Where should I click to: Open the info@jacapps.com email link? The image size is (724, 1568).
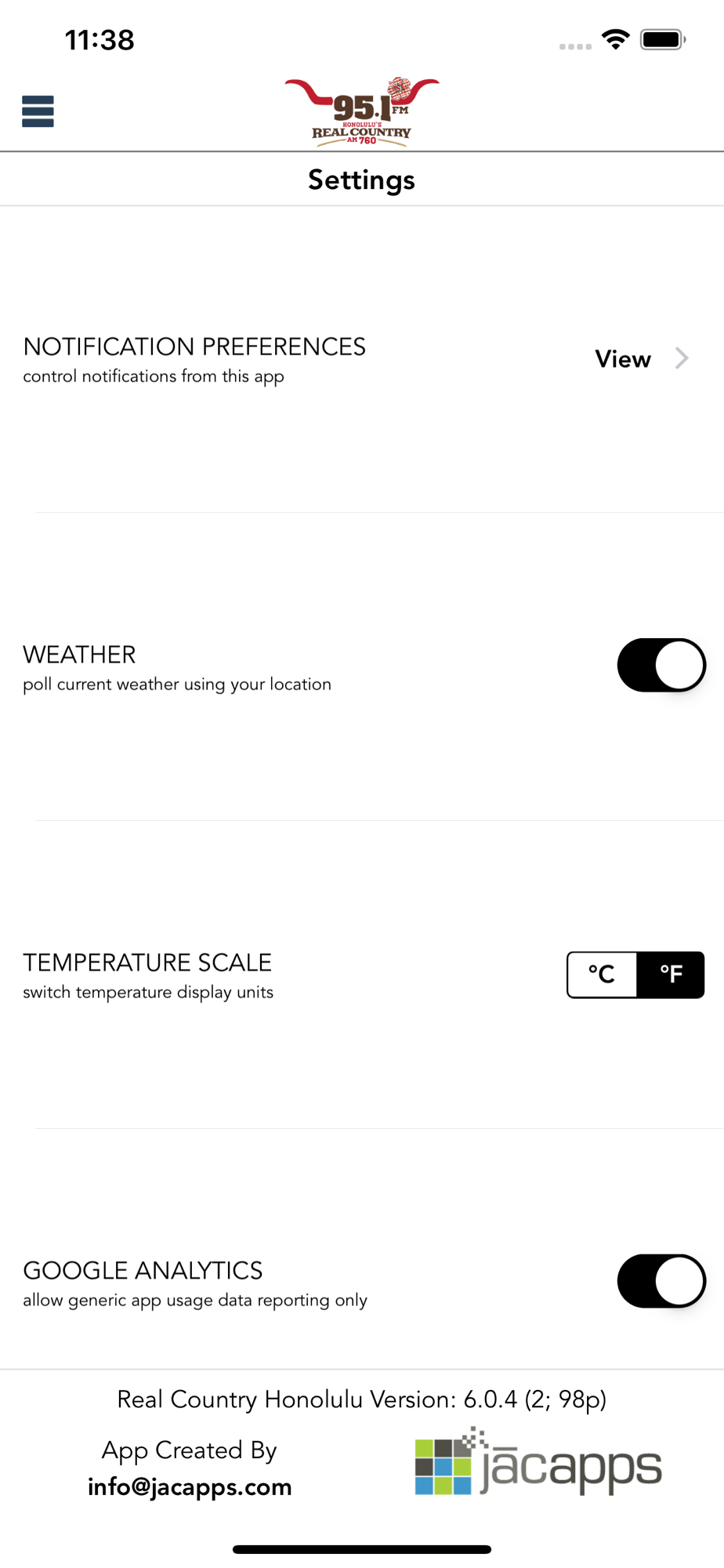[190, 1486]
